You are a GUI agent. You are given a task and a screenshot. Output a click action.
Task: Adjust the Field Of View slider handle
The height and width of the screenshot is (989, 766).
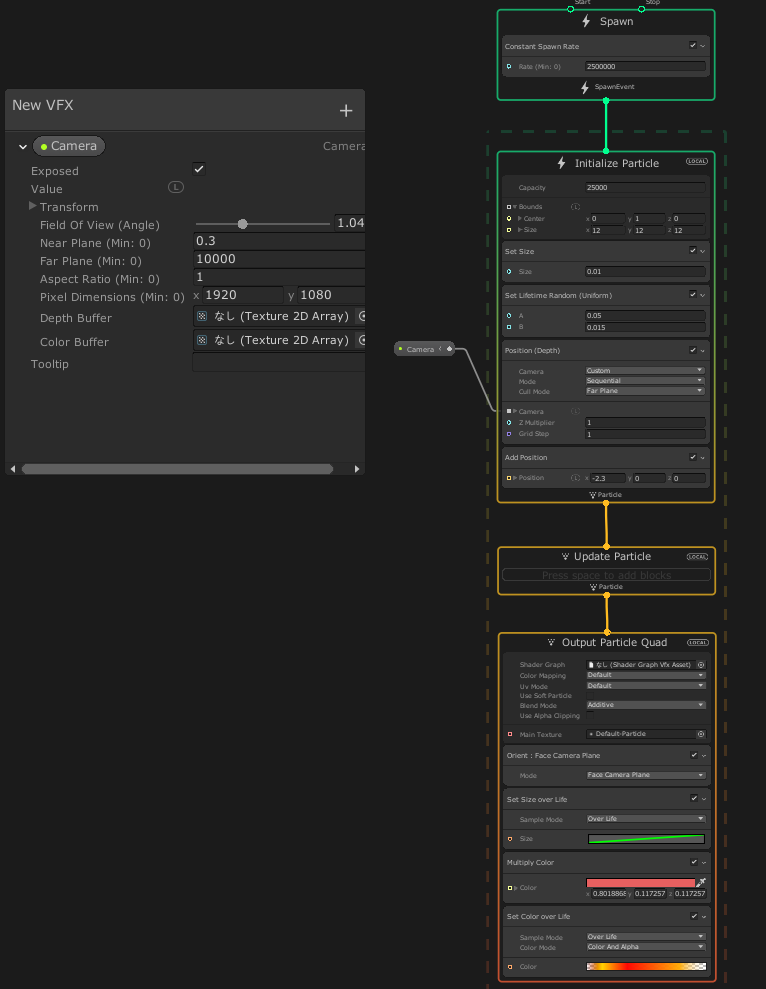coord(242,224)
